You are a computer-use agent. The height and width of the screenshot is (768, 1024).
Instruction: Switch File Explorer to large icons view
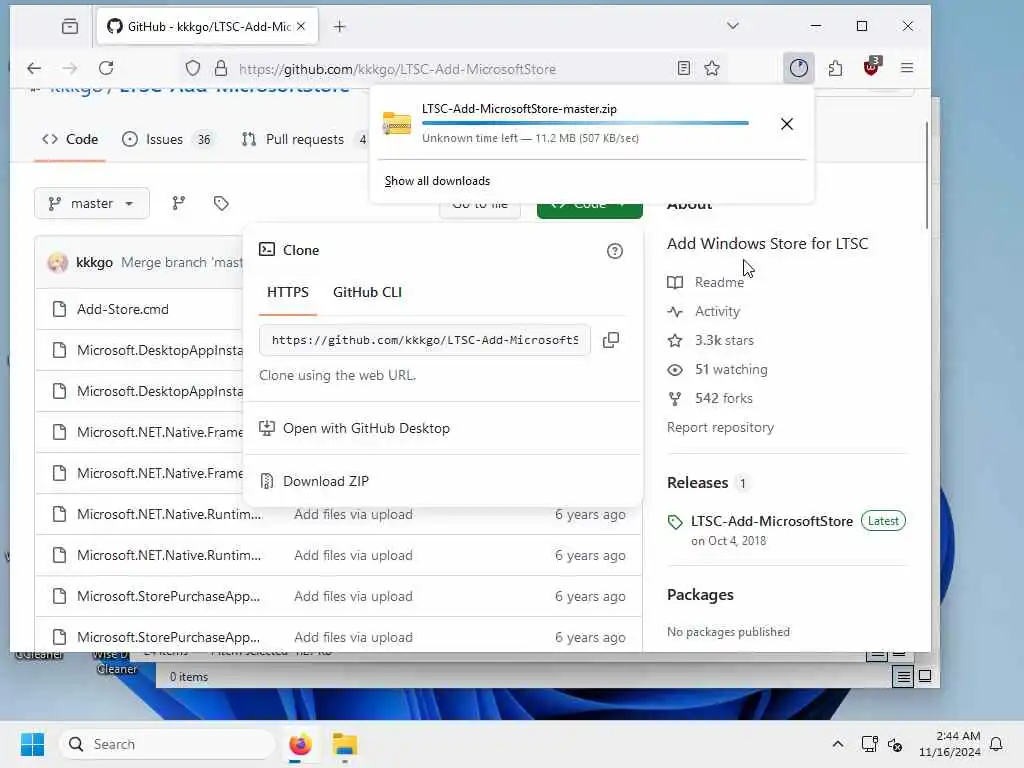coord(925,677)
